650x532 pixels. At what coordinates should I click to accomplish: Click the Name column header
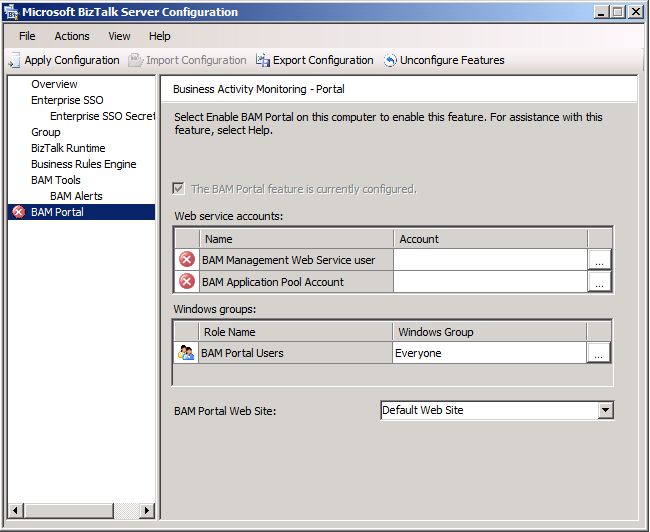pos(296,239)
